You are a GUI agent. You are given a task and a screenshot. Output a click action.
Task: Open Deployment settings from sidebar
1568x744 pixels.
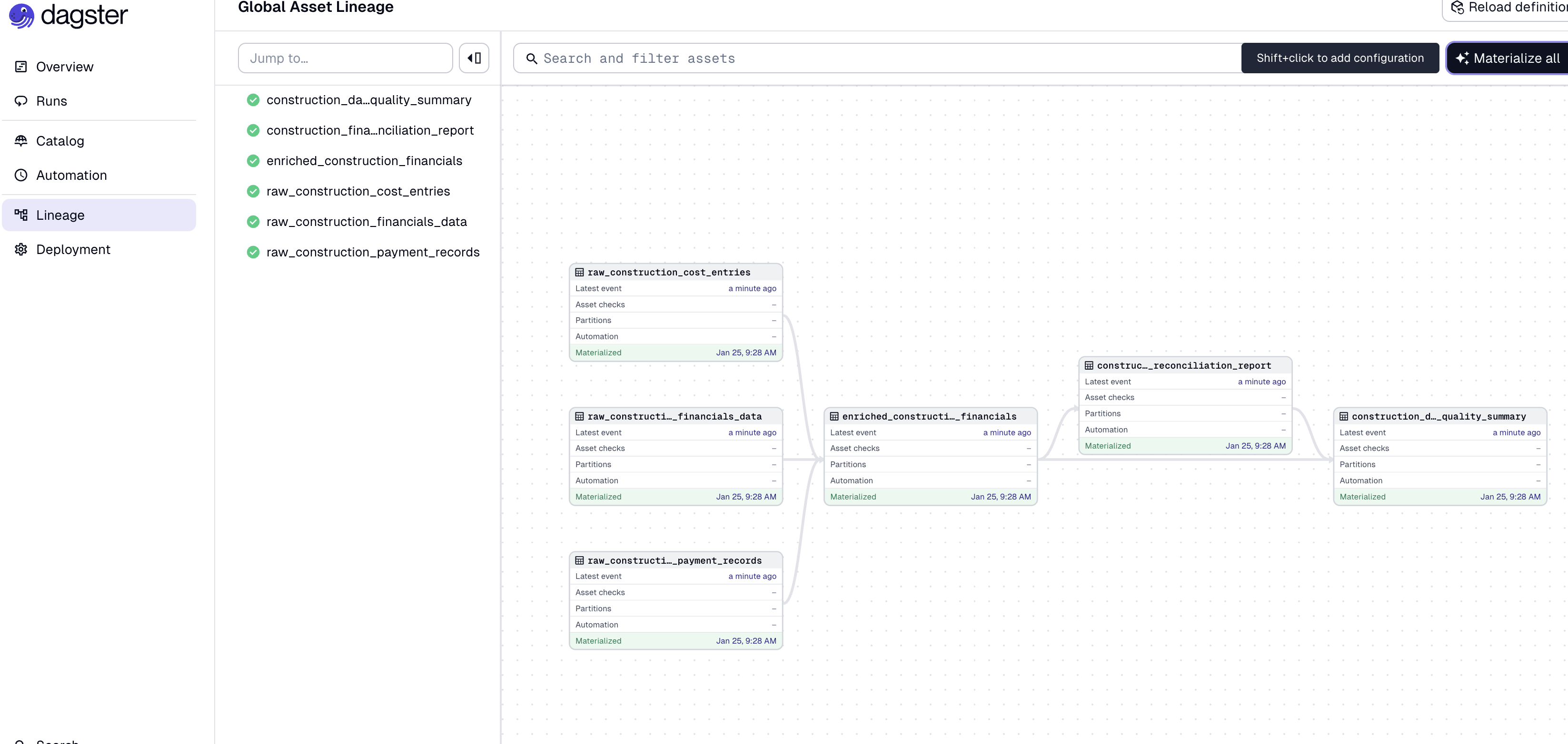point(72,249)
